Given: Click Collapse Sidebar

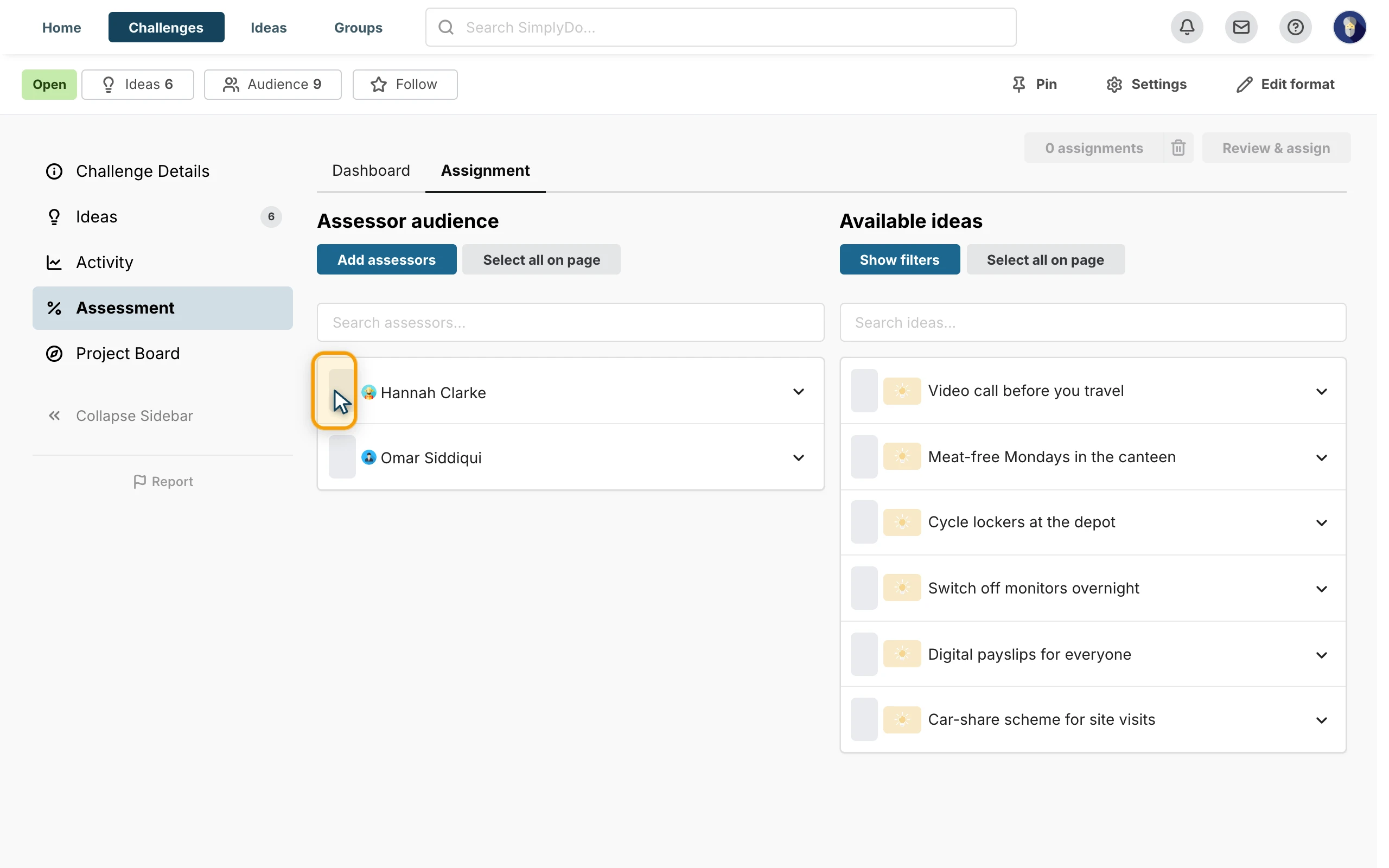Looking at the screenshot, I should 120,416.
